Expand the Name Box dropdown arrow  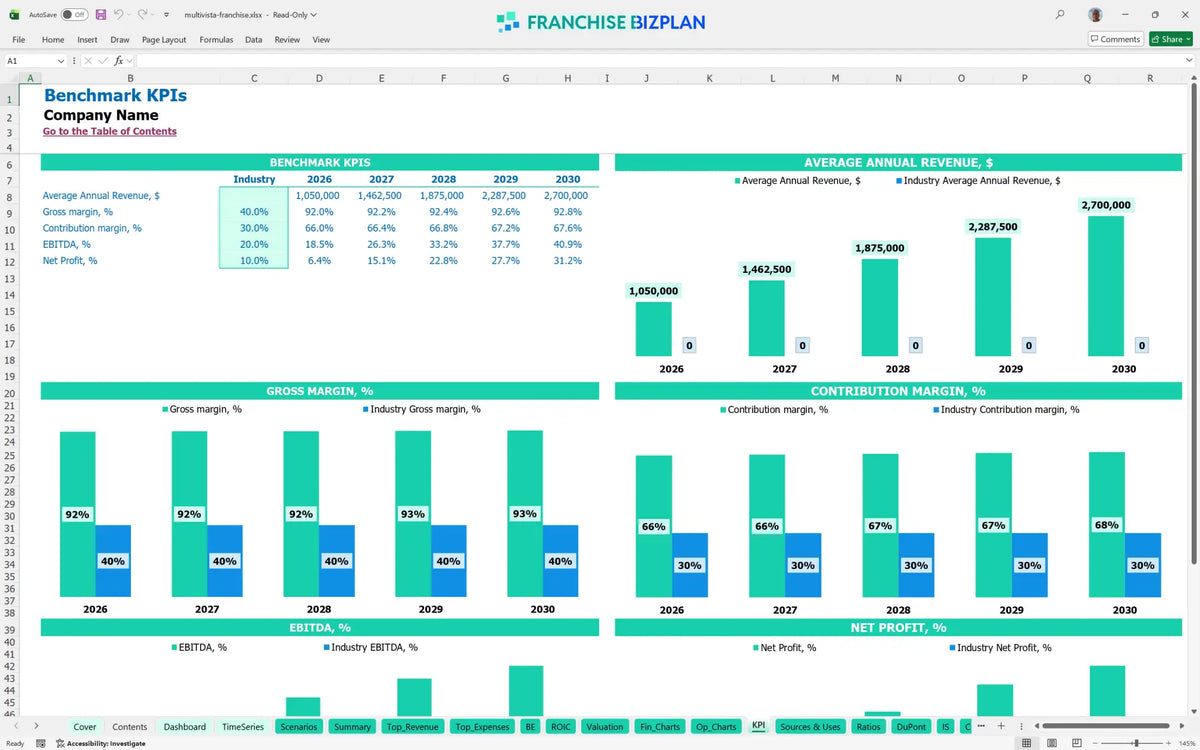(x=61, y=61)
